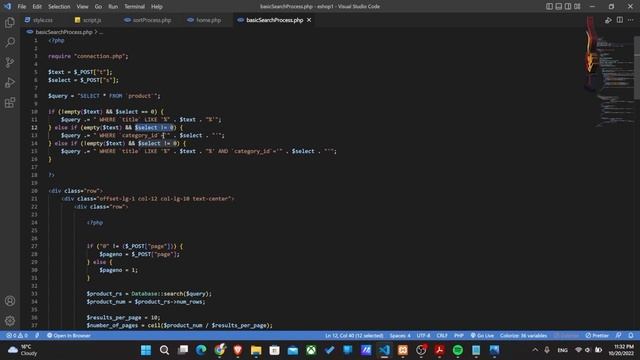Close the basicSearchProcess.php tab
640x360 pixels.
pos(309,20)
